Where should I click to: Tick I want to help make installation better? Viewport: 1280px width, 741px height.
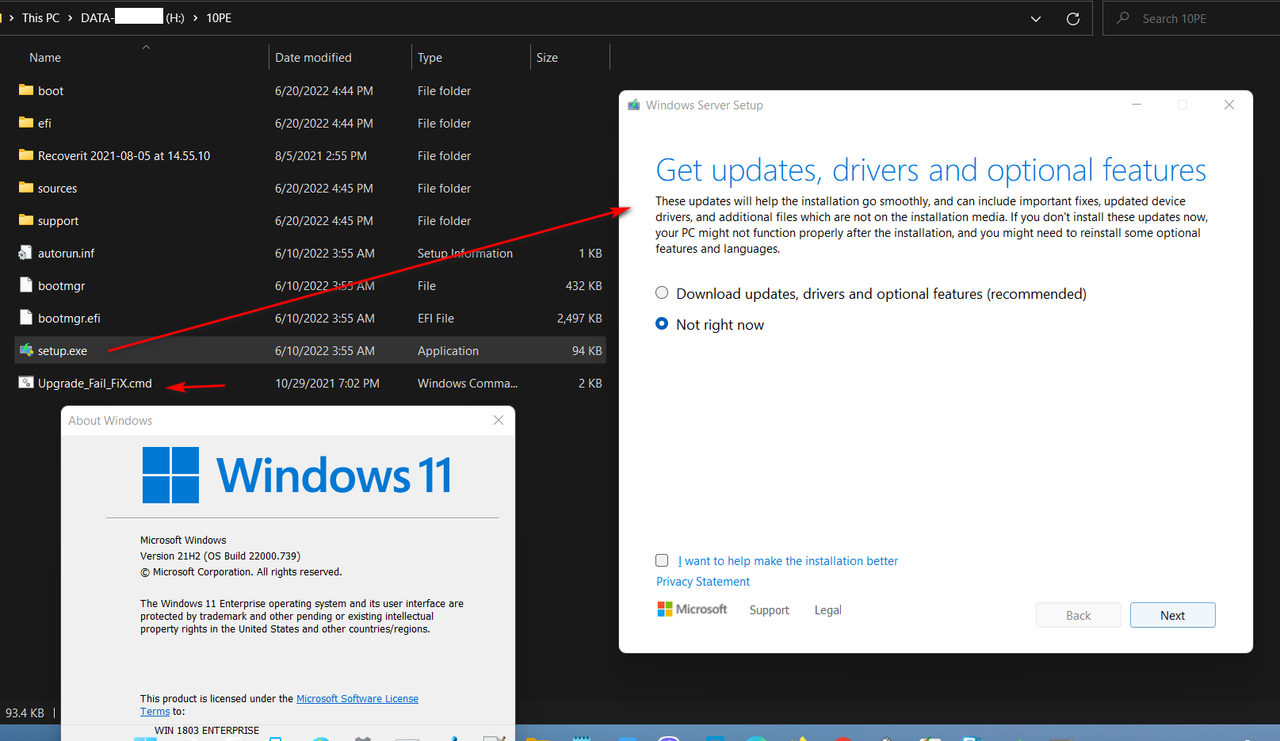tap(662, 561)
